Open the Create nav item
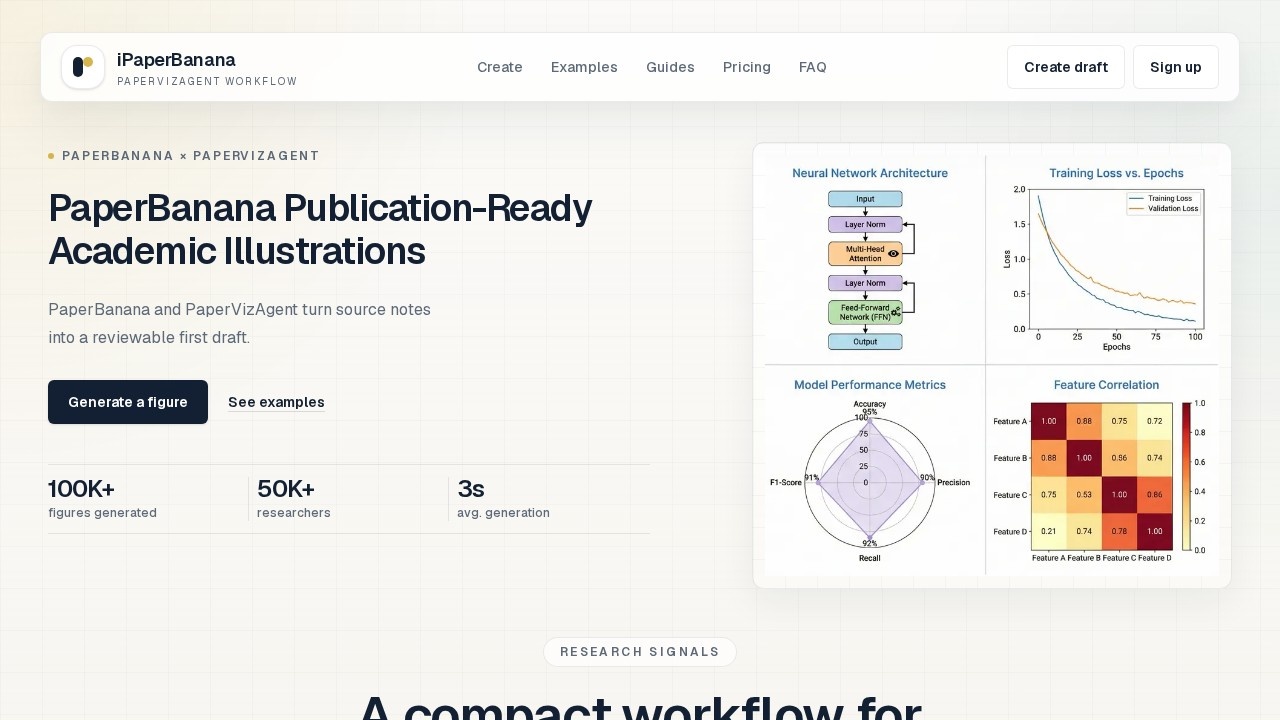1280x720 pixels. tap(500, 67)
